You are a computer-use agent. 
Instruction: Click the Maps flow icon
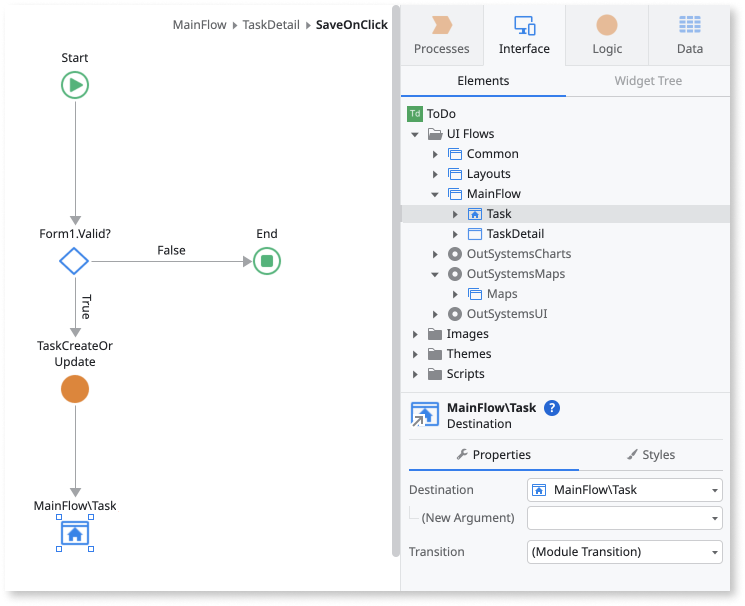(x=475, y=294)
